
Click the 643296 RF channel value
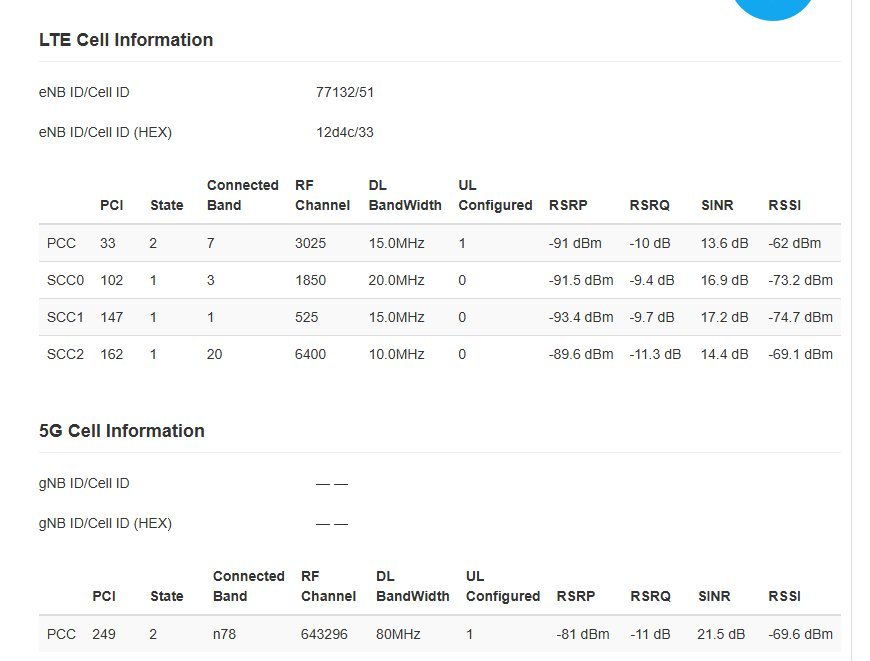pyautogui.click(x=324, y=634)
